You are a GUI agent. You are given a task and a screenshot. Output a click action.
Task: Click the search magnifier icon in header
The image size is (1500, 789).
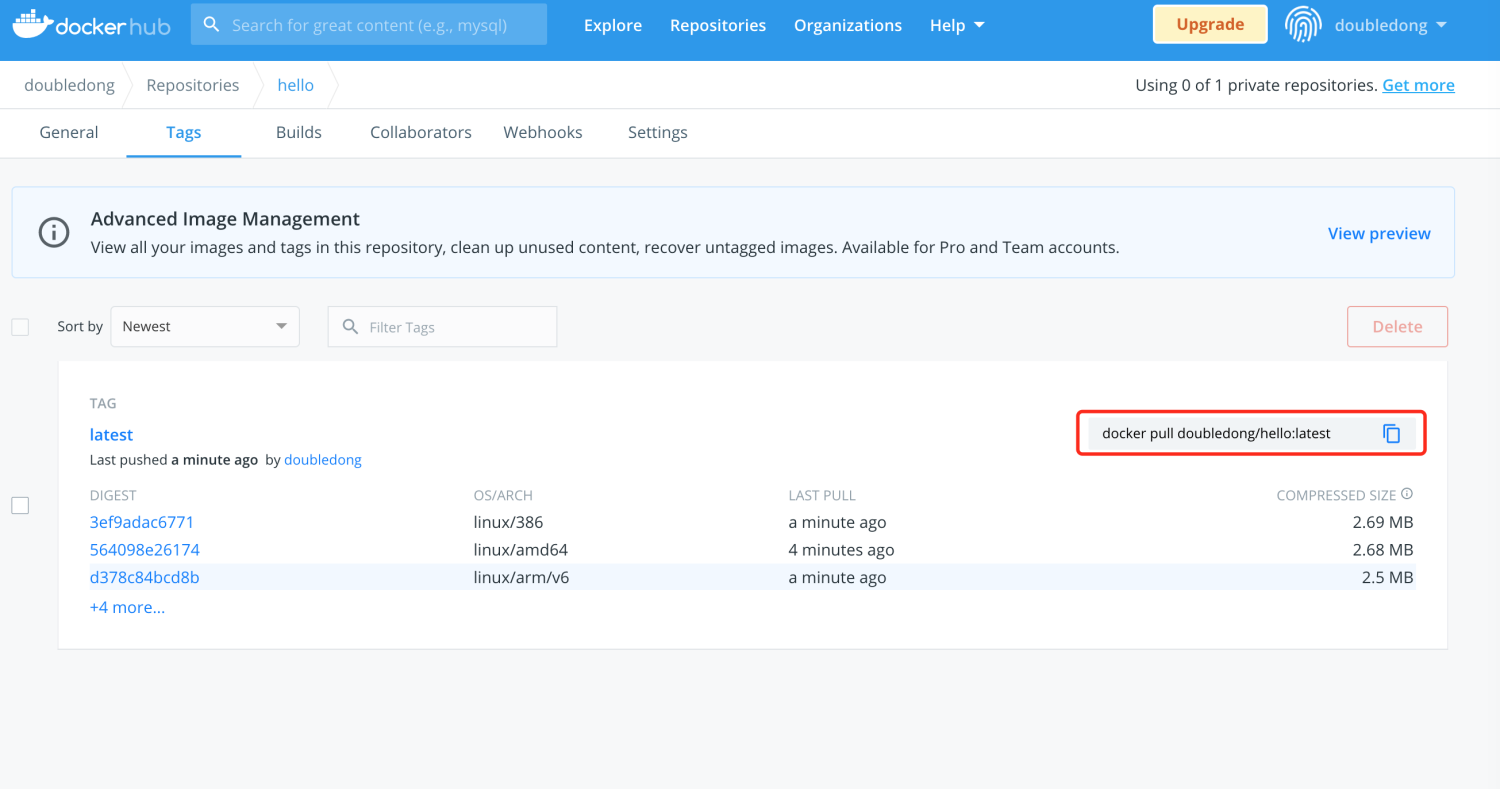pyautogui.click(x=211, y=24)
